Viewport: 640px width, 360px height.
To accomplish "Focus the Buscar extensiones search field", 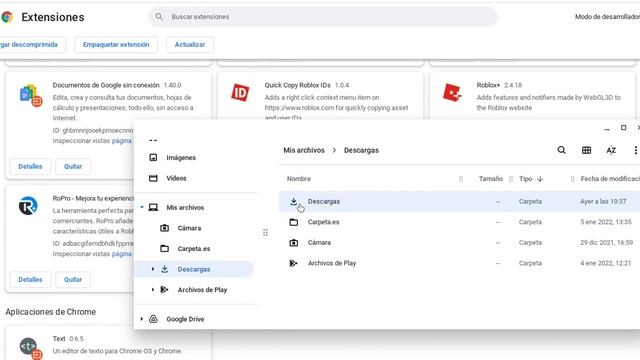I will pyautogui.click(x=323, y=17).
